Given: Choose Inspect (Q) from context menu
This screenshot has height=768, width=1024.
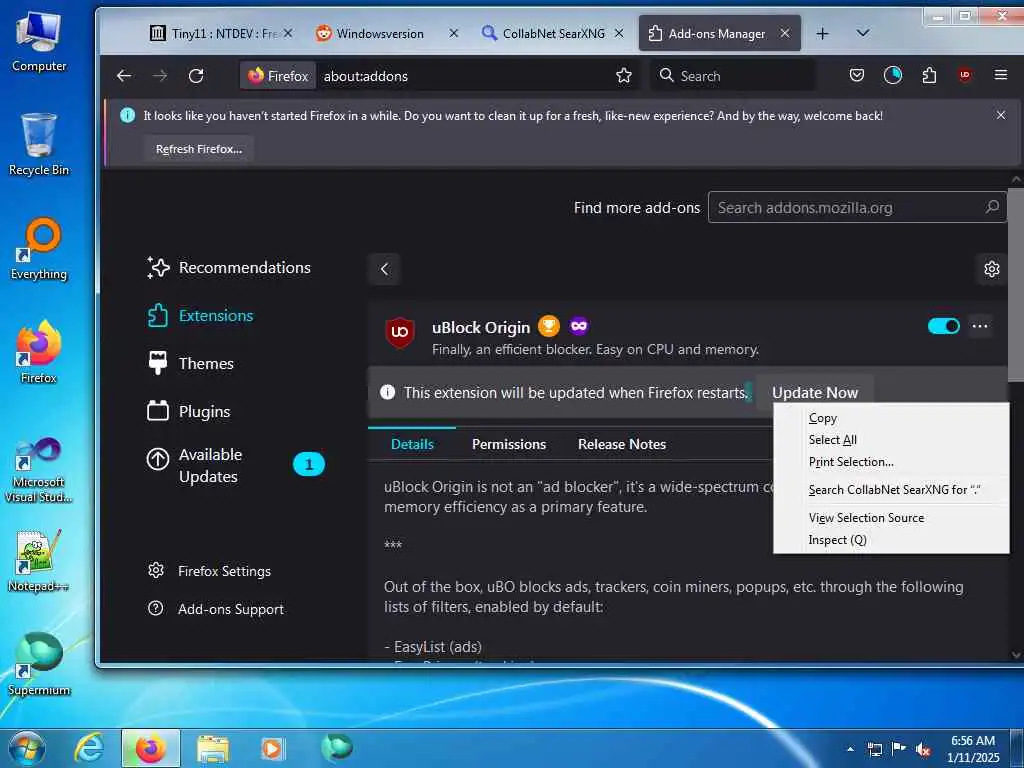Looking at the screenshot, I should click(x=891, y=540).
